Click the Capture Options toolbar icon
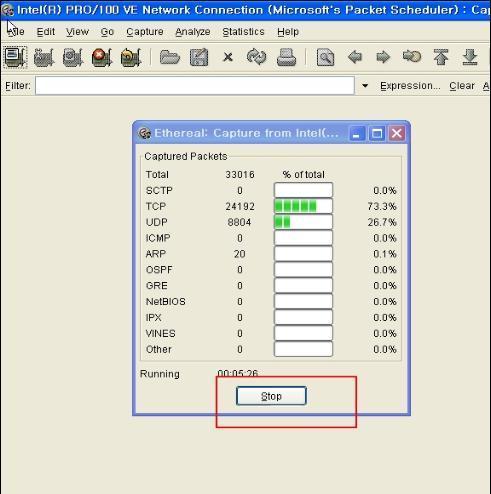491x494 pixels. click(x=44, y=57)
